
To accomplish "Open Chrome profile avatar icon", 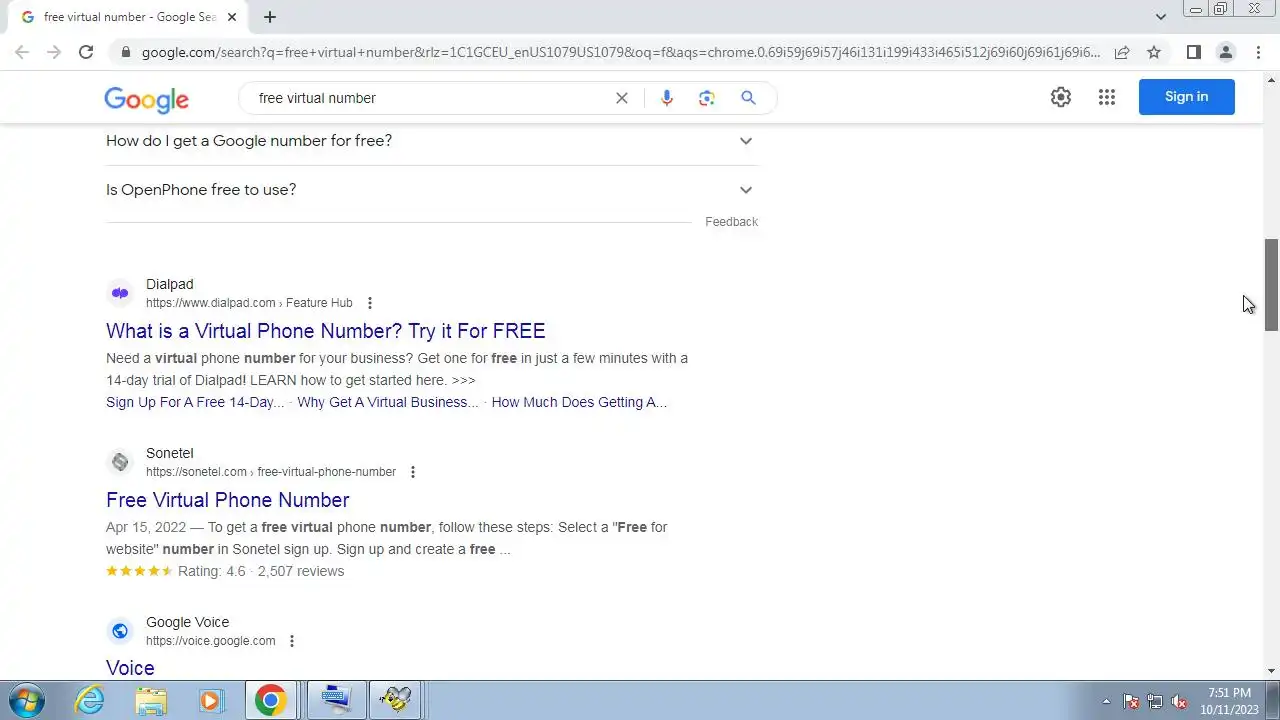I will click(1225, 52).
